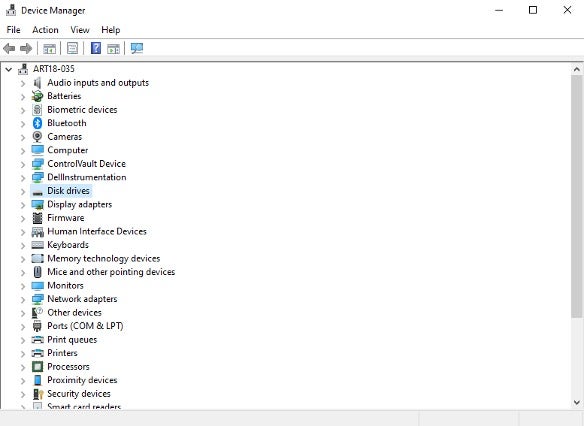Click the ART18-035 computer root icon

[23, 69]
